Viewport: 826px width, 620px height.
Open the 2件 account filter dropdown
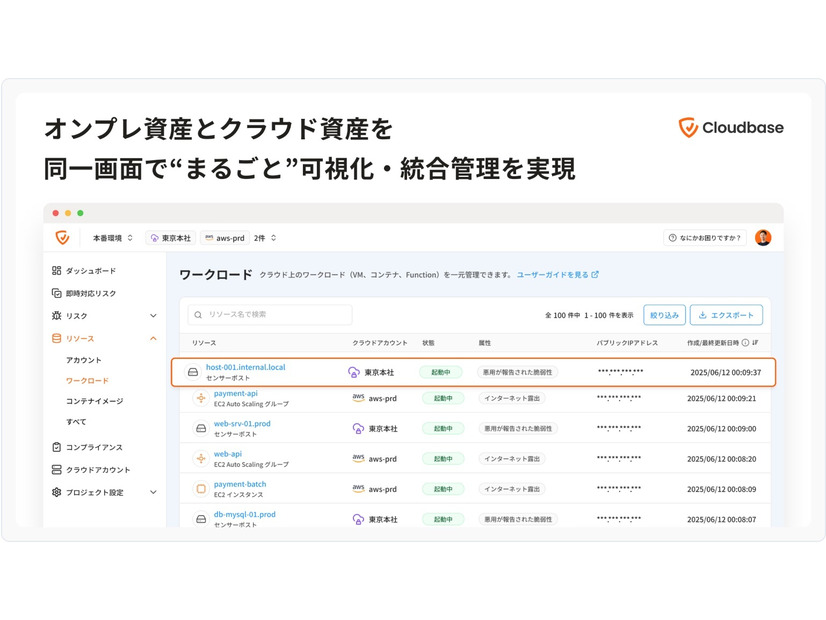265,238
